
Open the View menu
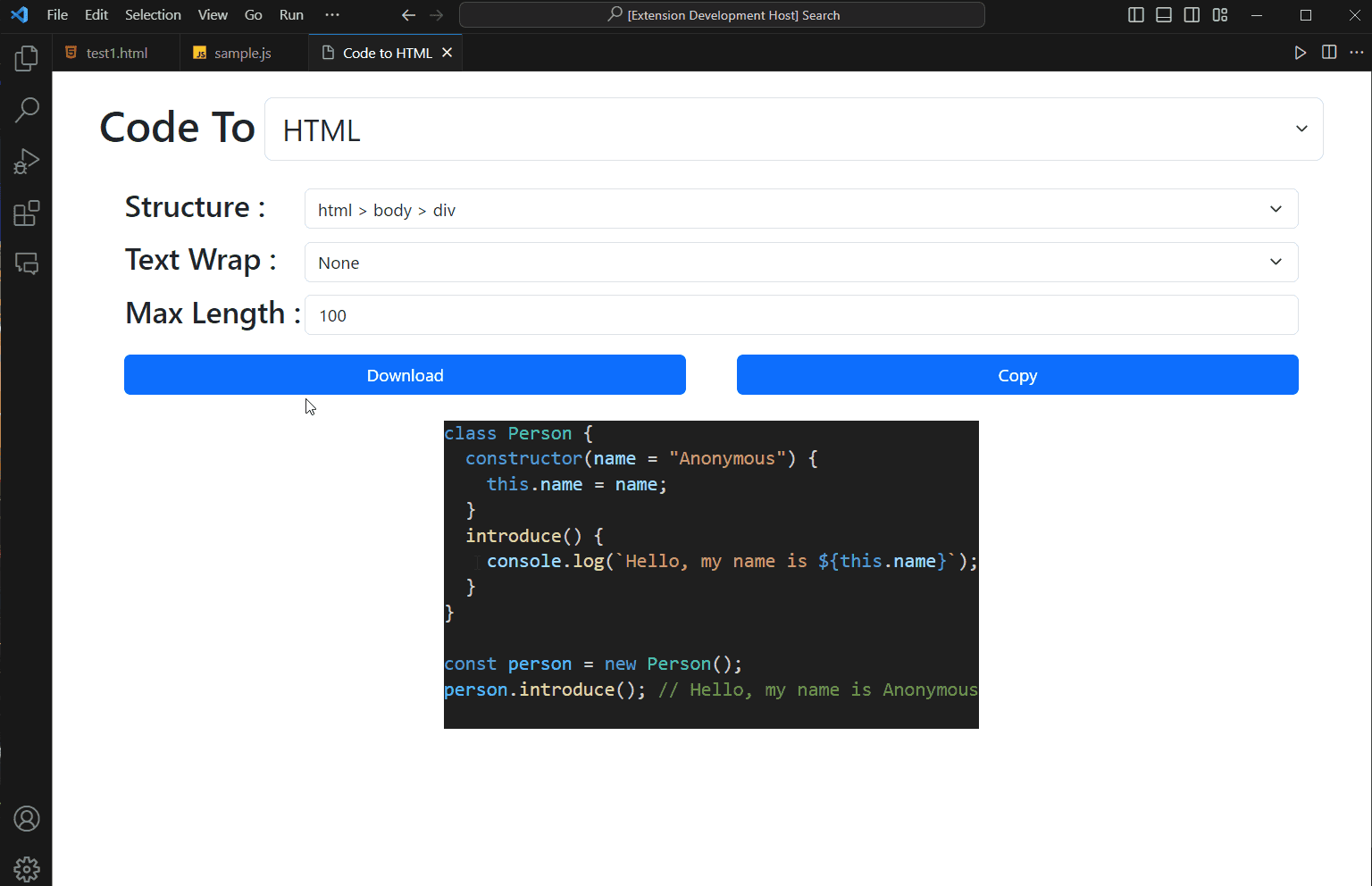click(213, 15)
